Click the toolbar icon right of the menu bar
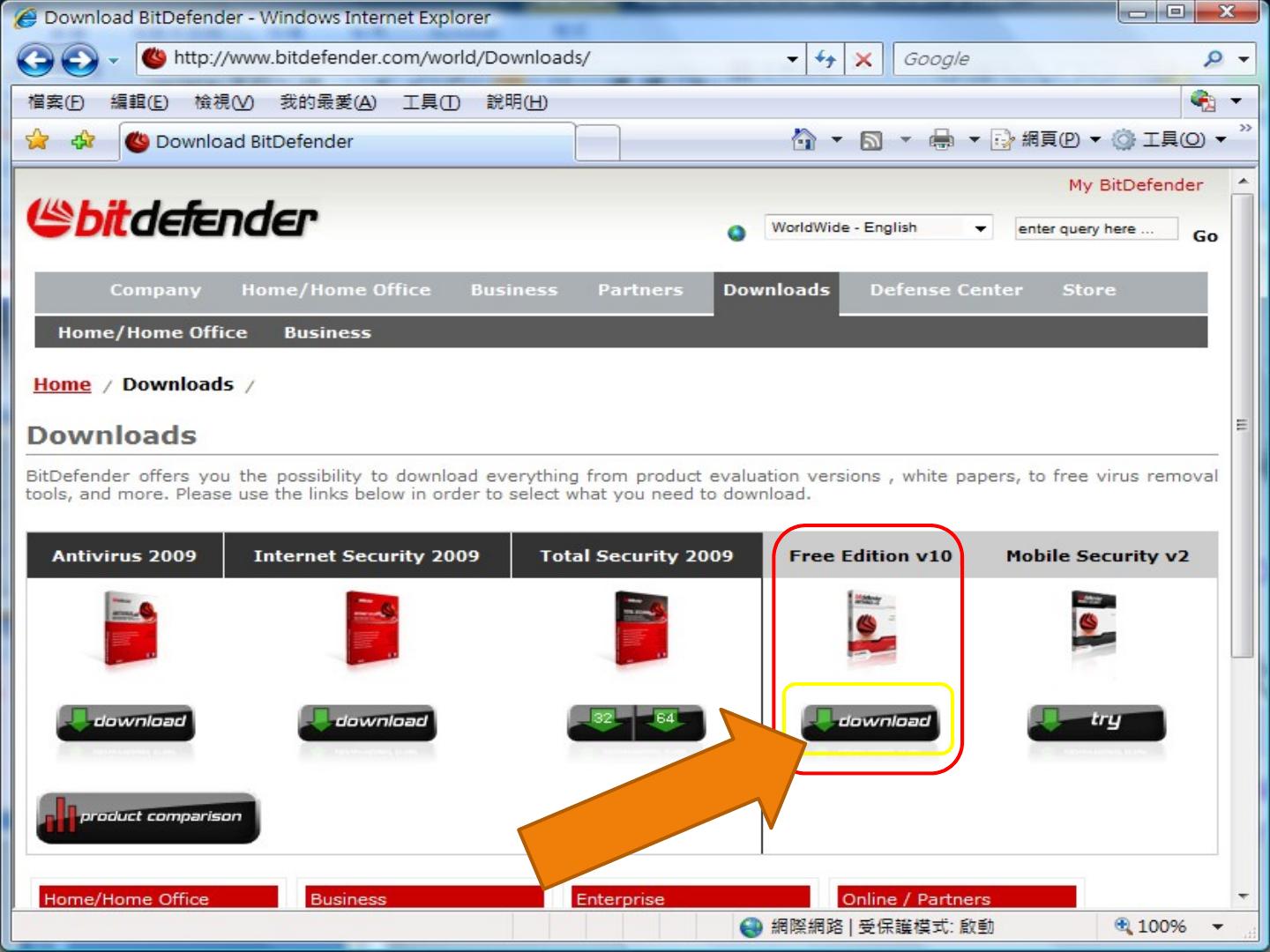Viewport: 1270px width, 952px height. click(x=1203, y=100)
